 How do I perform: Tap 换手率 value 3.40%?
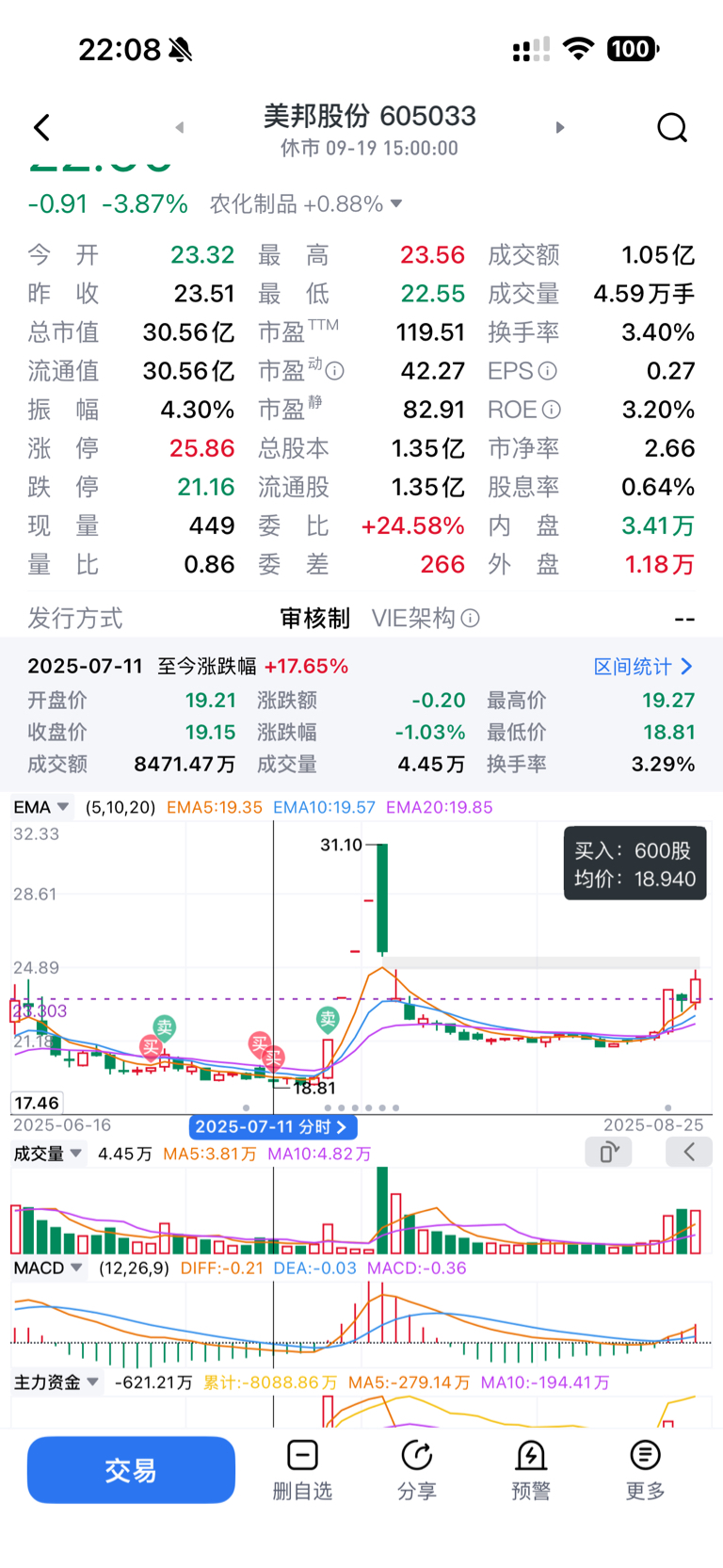657,332
